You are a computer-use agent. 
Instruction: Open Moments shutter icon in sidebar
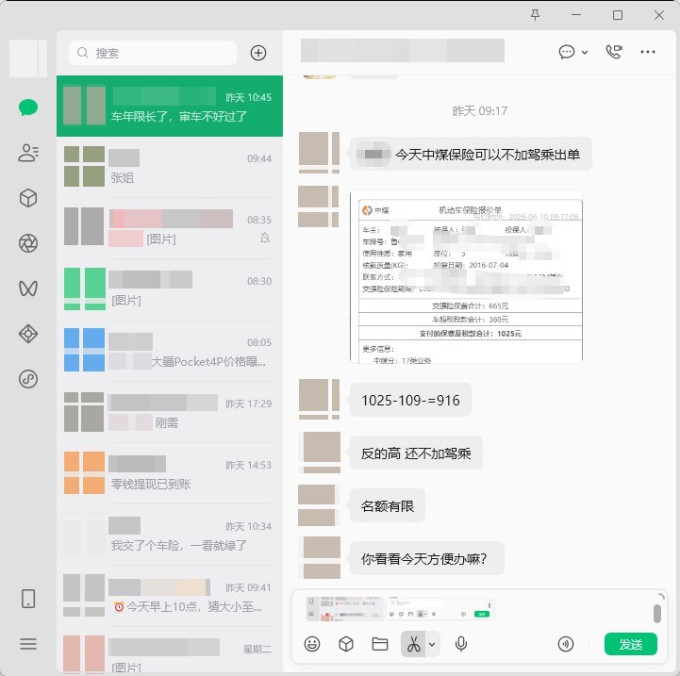pos(28,243)
